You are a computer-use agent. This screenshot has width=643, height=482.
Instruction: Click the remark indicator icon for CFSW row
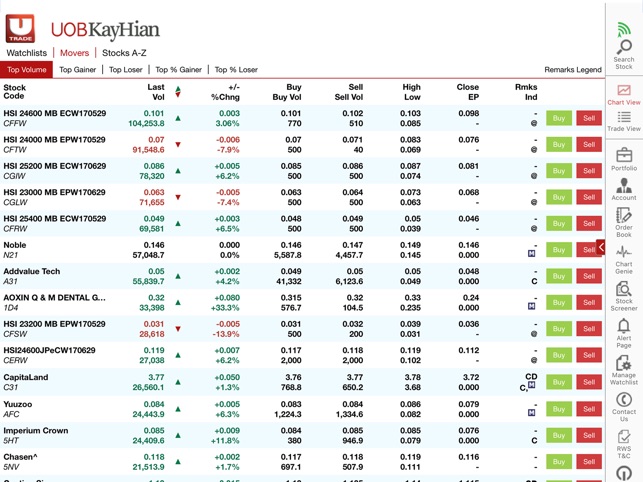(x=534, y=334)
